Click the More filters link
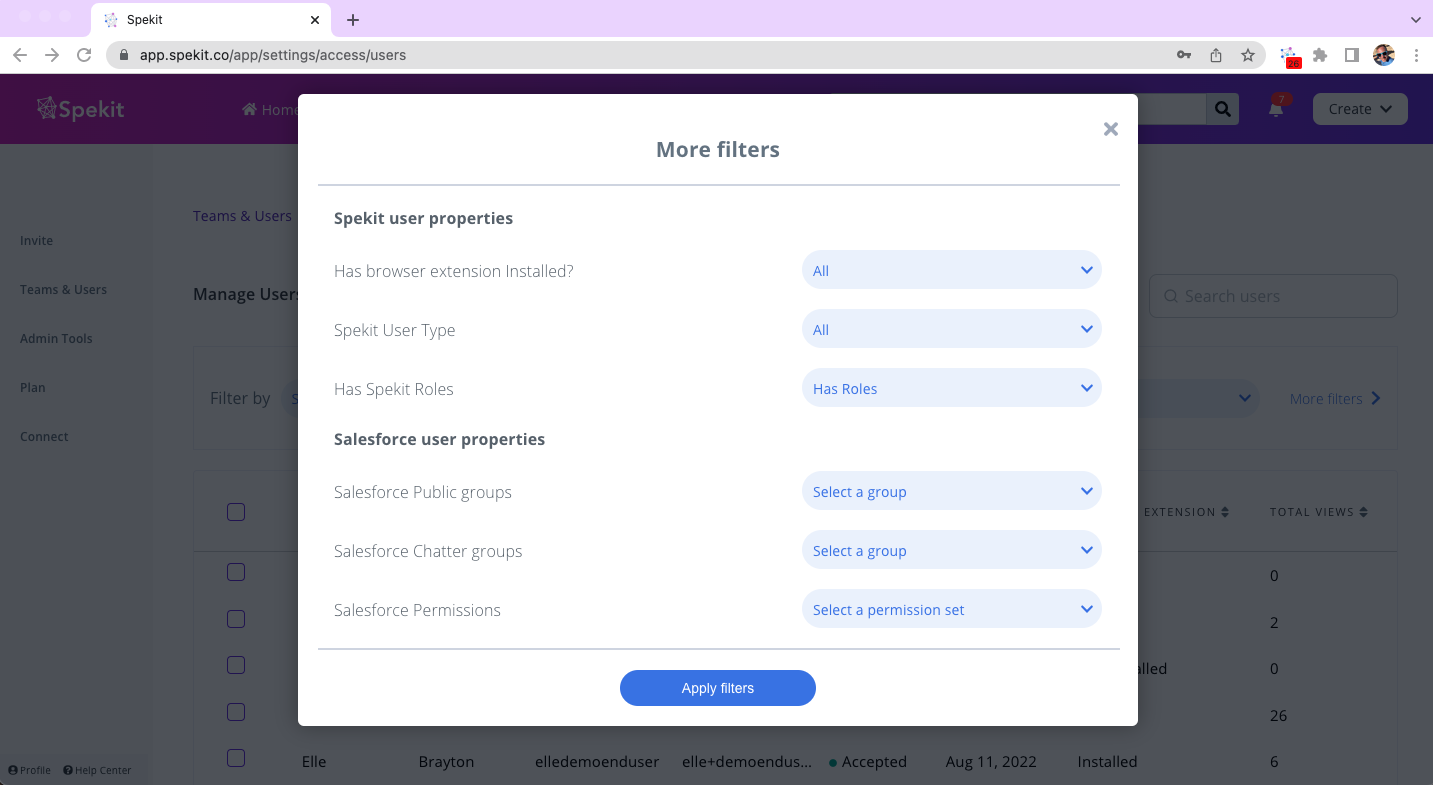This screenshot has height=785, width=1433. pos(1335,398)
